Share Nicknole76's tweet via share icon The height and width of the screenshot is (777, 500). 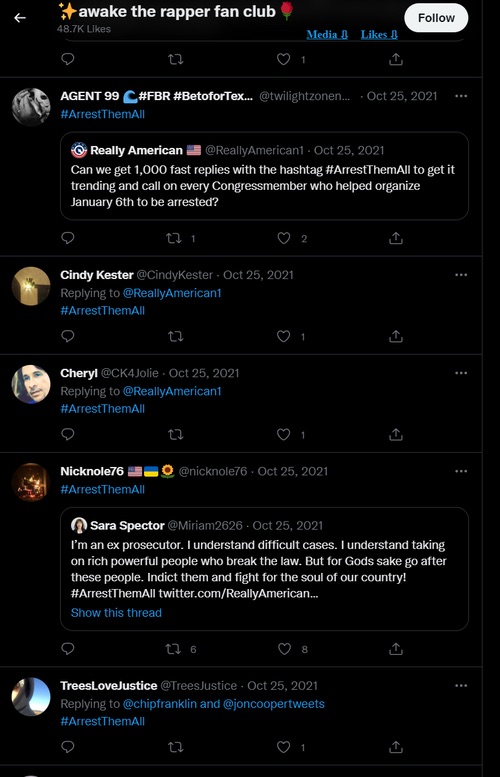tap(395, 649)
